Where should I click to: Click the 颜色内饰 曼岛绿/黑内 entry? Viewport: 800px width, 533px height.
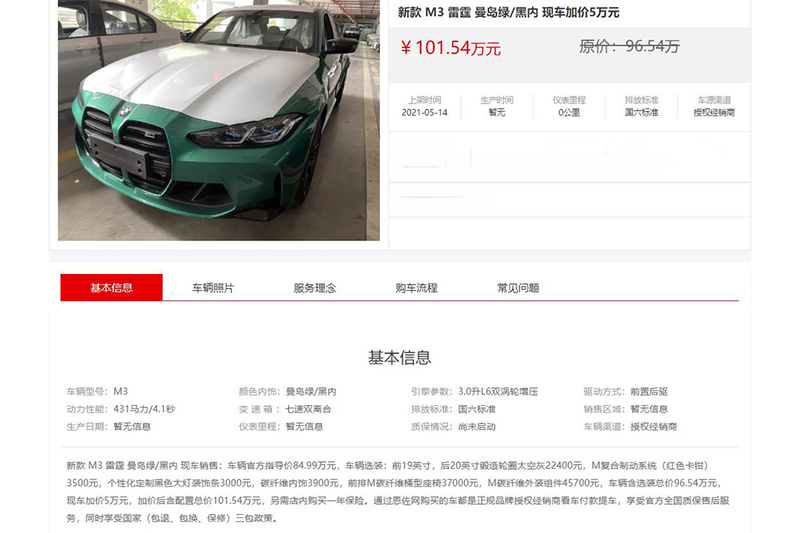[x=287, y=392]
